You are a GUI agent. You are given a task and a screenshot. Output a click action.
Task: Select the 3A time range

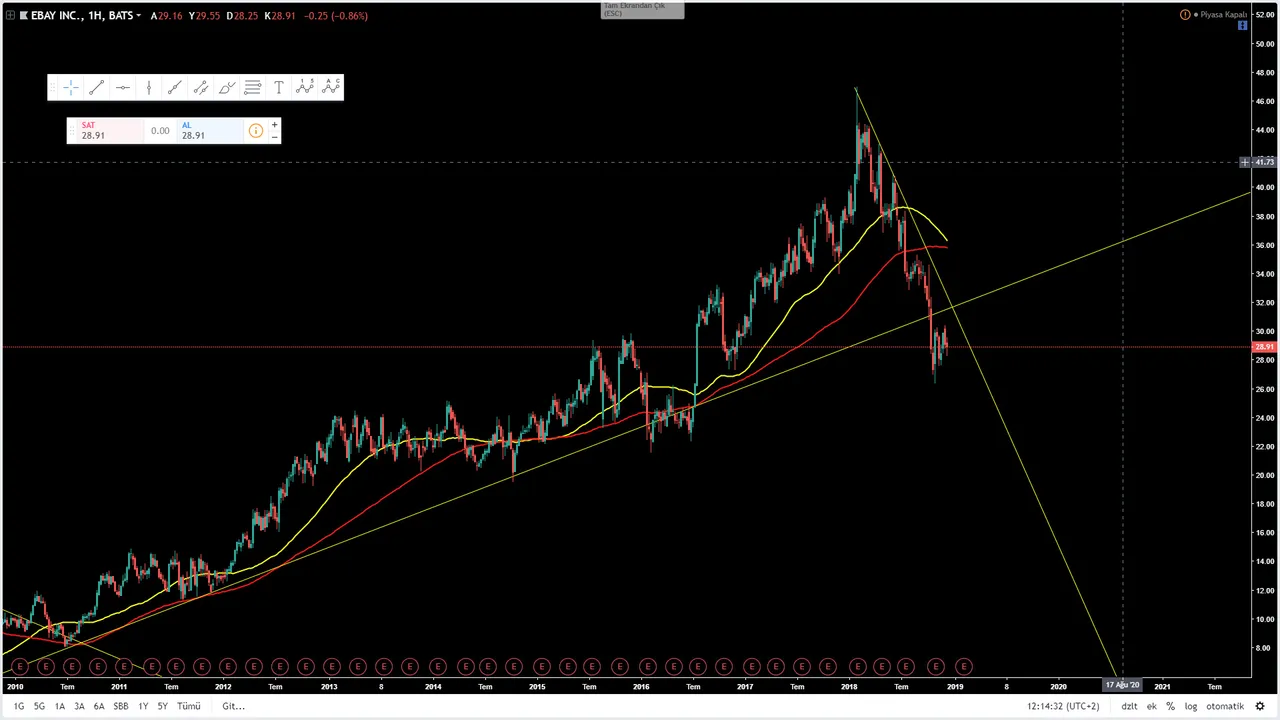pos(79,706)
